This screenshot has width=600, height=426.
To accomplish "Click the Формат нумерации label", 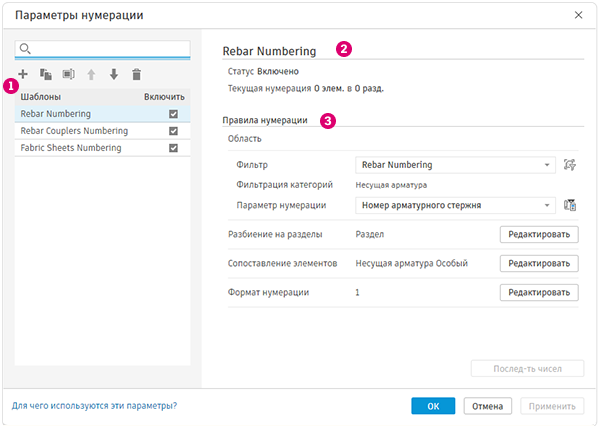I will [268, 292].
